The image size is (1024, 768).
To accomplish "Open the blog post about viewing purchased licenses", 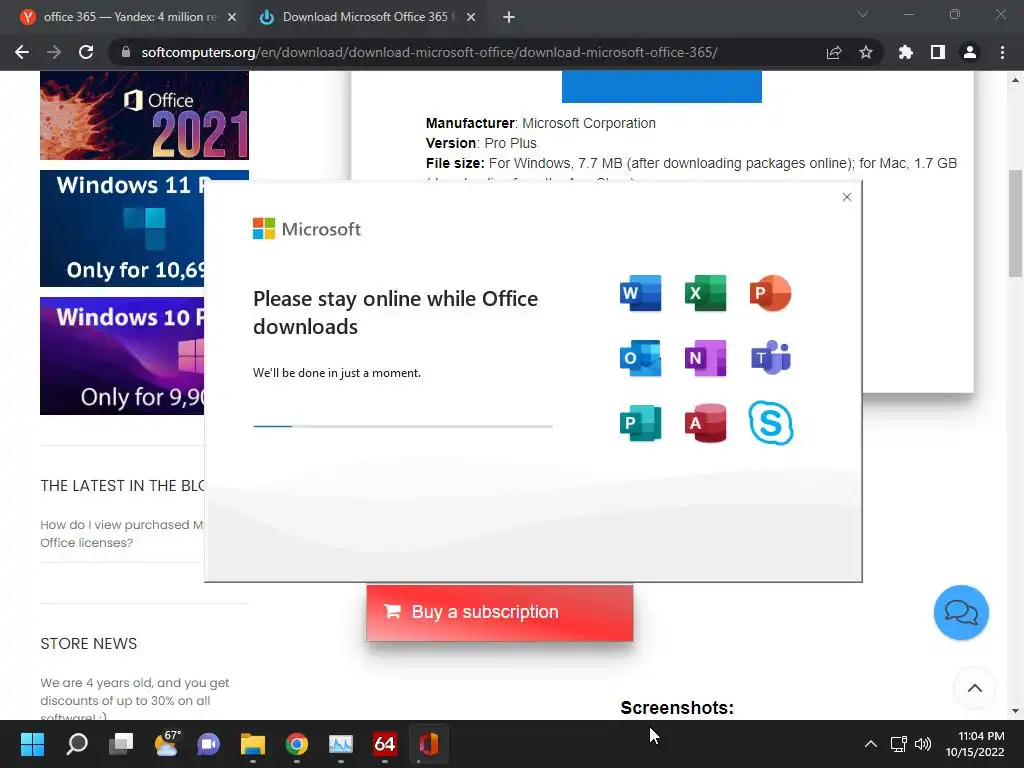I will coord(121,534).
